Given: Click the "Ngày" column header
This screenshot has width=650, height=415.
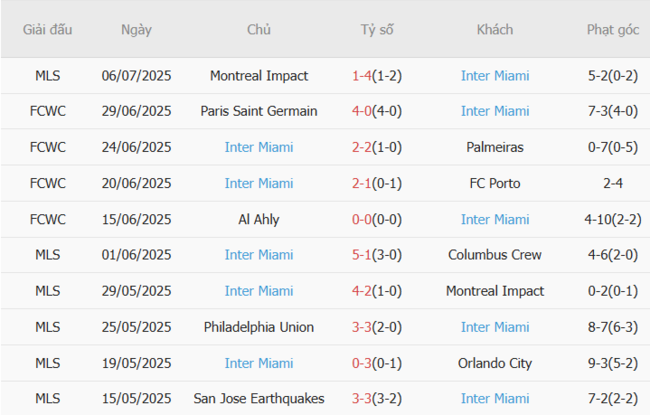Looking at the screenshot, I should click(x=136, y=30).
